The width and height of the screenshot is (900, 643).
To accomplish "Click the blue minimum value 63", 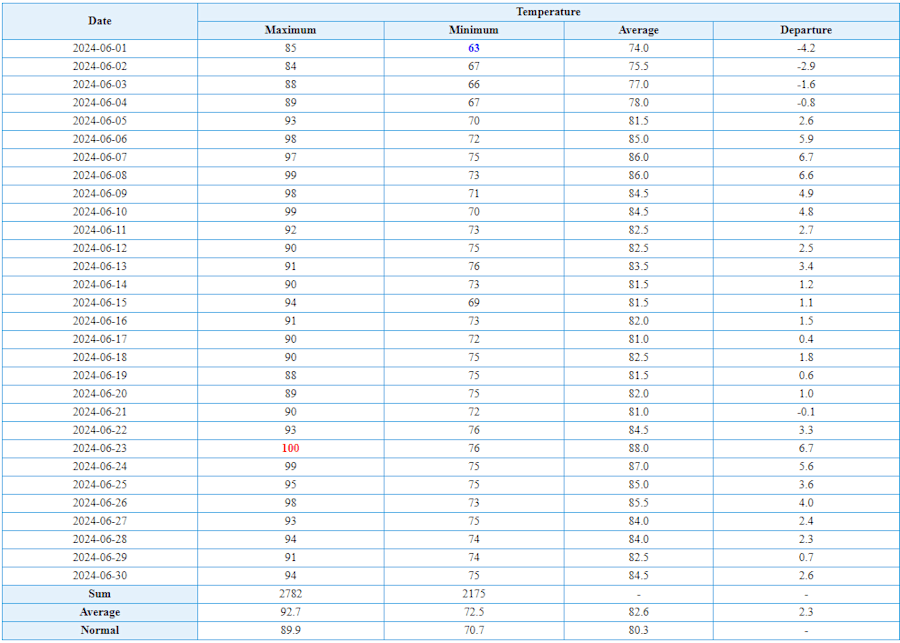I will [x=474, y=49].
